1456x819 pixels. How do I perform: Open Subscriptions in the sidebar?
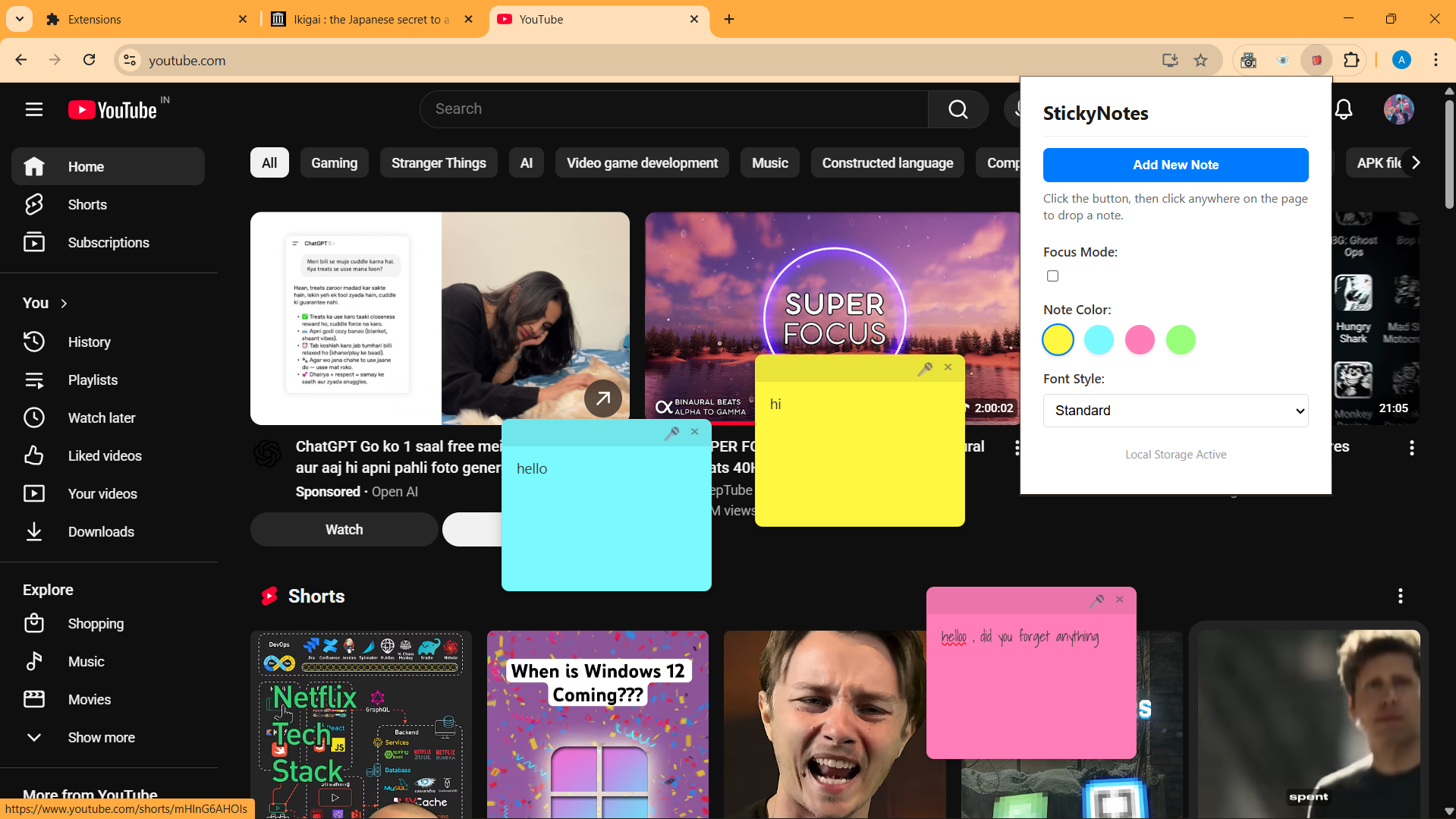(x=108, y=243)
